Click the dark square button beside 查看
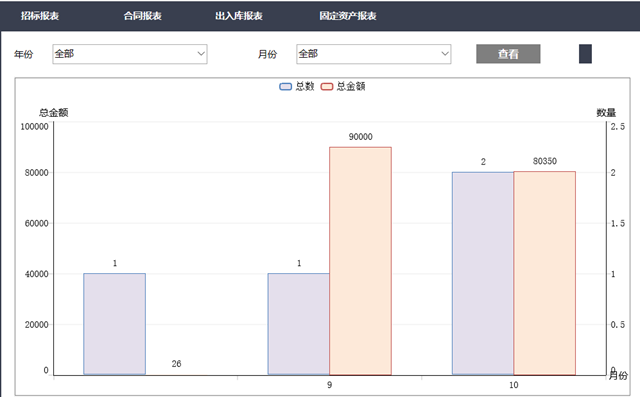 (x=585, y=54)
